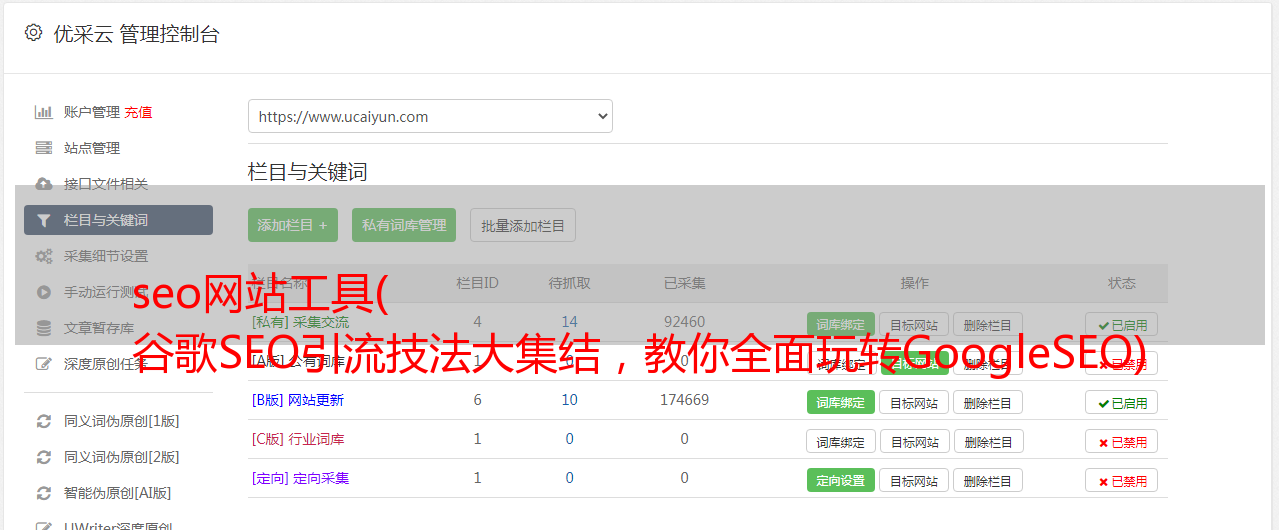Click the 站点管理 server icon

[x=43, y=148]
